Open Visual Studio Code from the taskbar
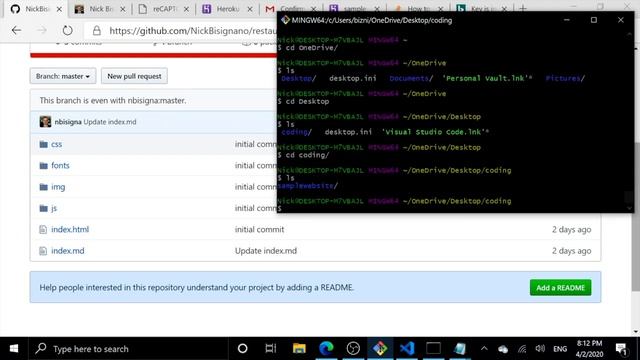 tap(407, 349)
